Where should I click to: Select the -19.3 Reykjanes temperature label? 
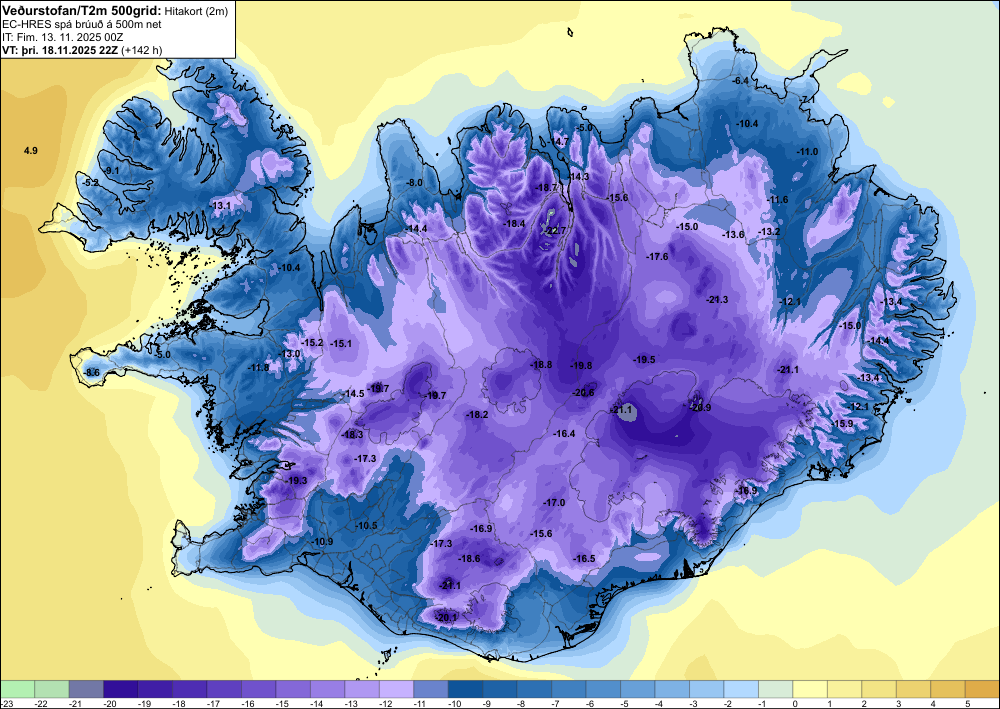296,480
